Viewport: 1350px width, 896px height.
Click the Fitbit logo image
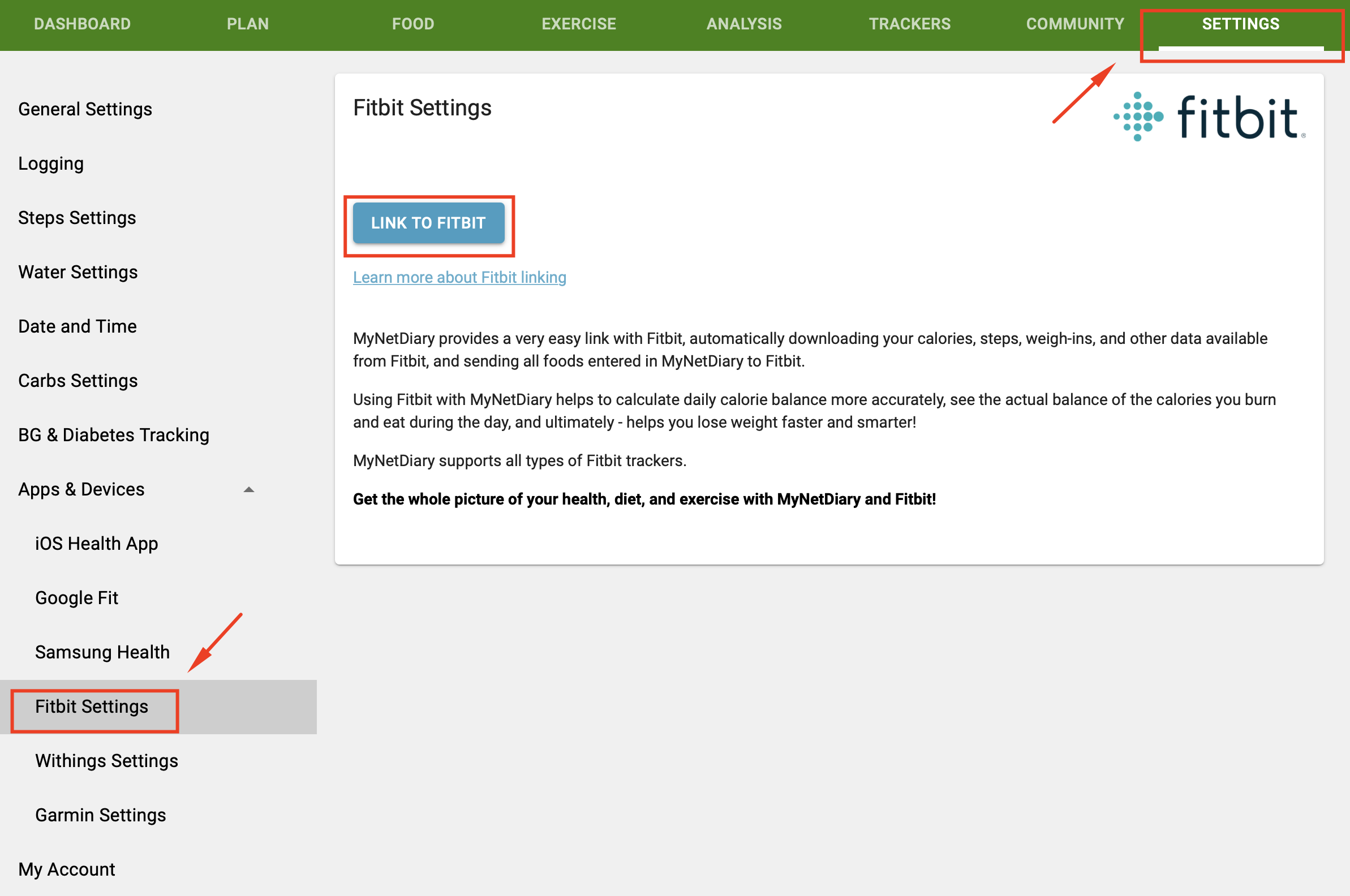pyautogui.click(x=1210, y=117)
